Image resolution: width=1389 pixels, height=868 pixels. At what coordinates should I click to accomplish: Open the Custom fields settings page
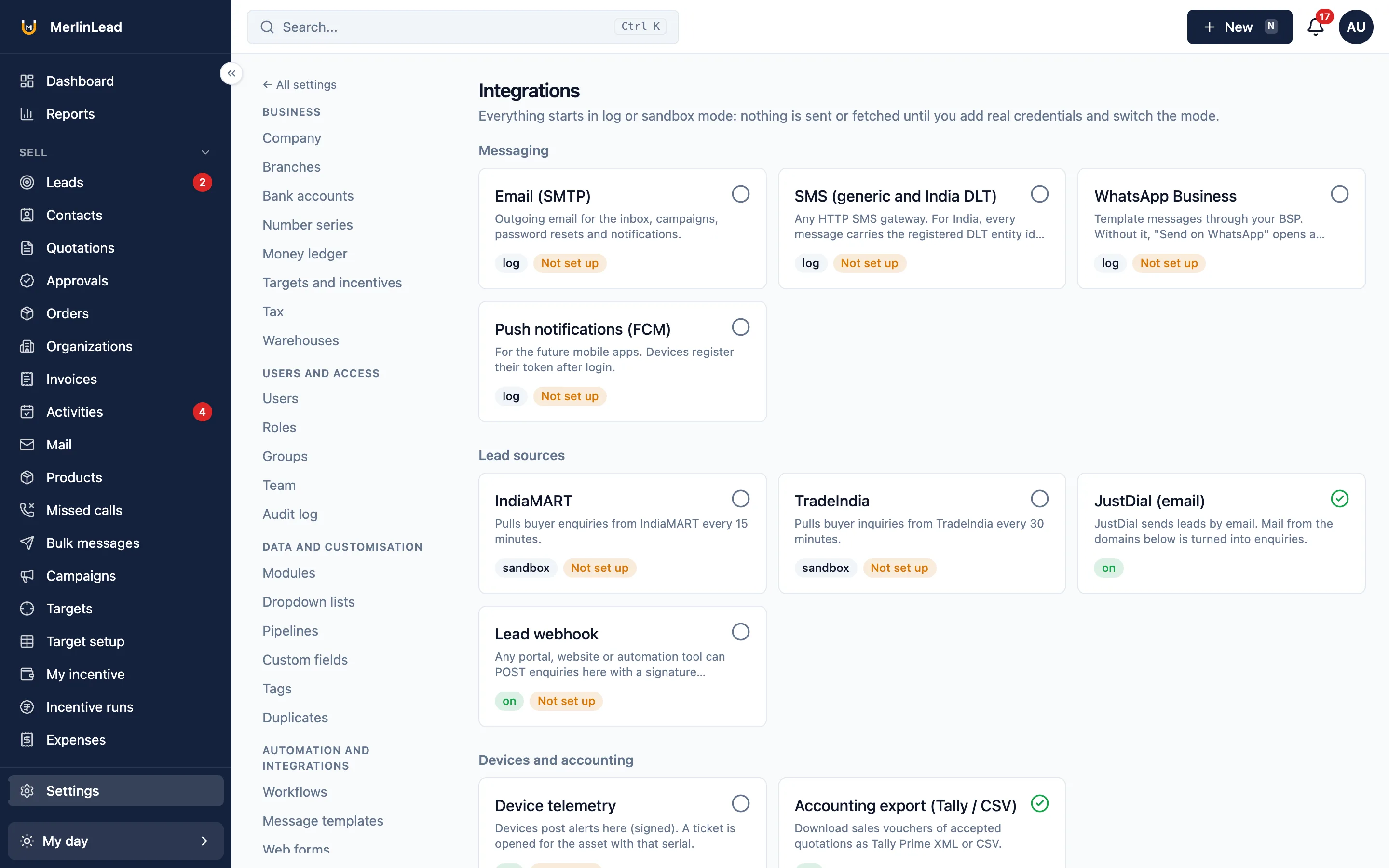(305, 660)
